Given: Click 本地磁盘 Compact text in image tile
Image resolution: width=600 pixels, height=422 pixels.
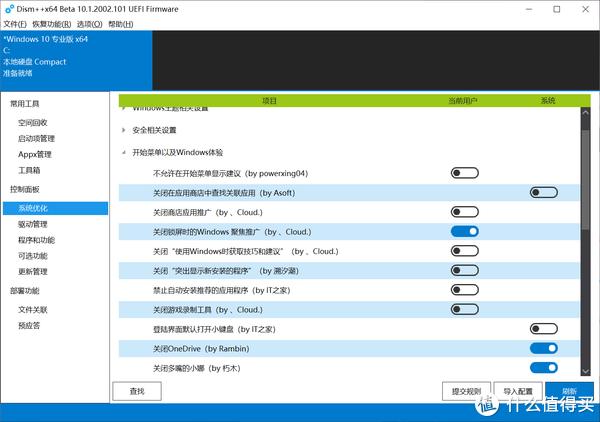Looking at the screenshot, I should pyautogui.click(x=34, y=62).
